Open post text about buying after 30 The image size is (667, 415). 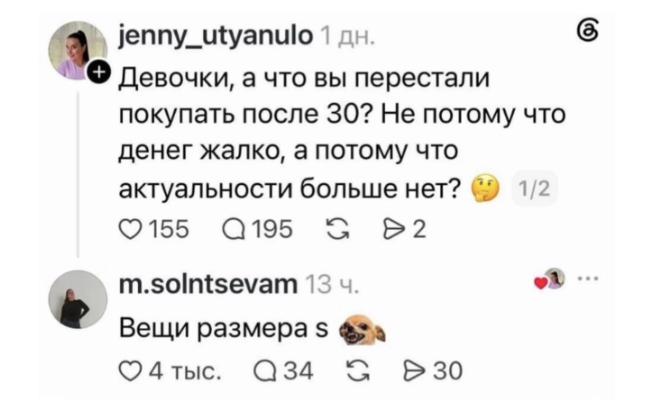tap(342, 133)
